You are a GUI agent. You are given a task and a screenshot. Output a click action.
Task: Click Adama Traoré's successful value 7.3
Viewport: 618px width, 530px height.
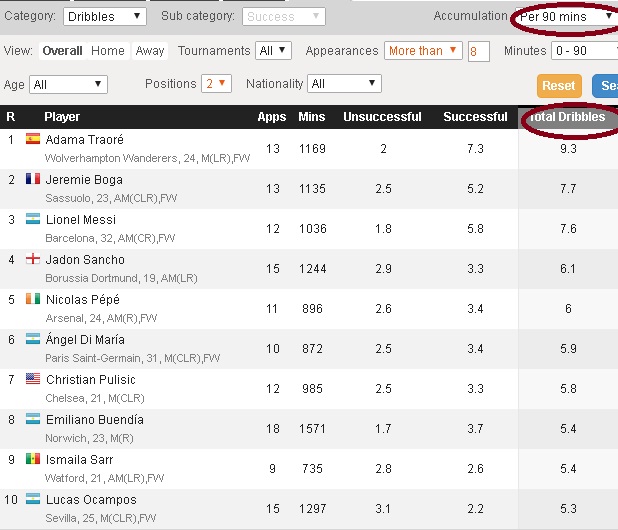pyautogui.click(x=475, y=149)
